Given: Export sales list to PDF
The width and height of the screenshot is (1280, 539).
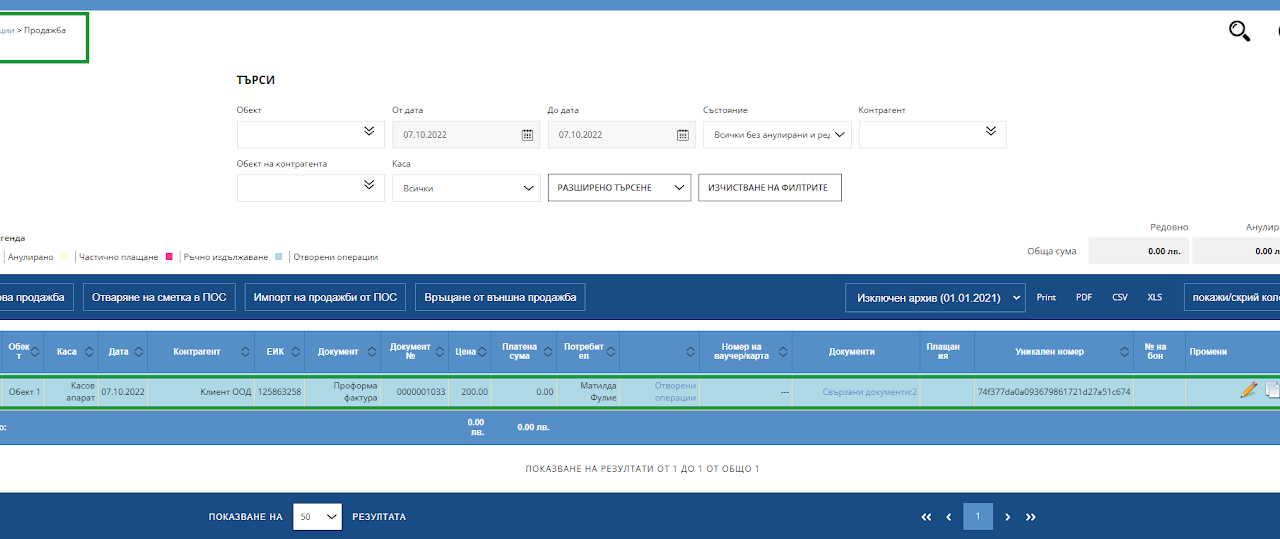Looking at the screenshot, I should pos(1084,298).
